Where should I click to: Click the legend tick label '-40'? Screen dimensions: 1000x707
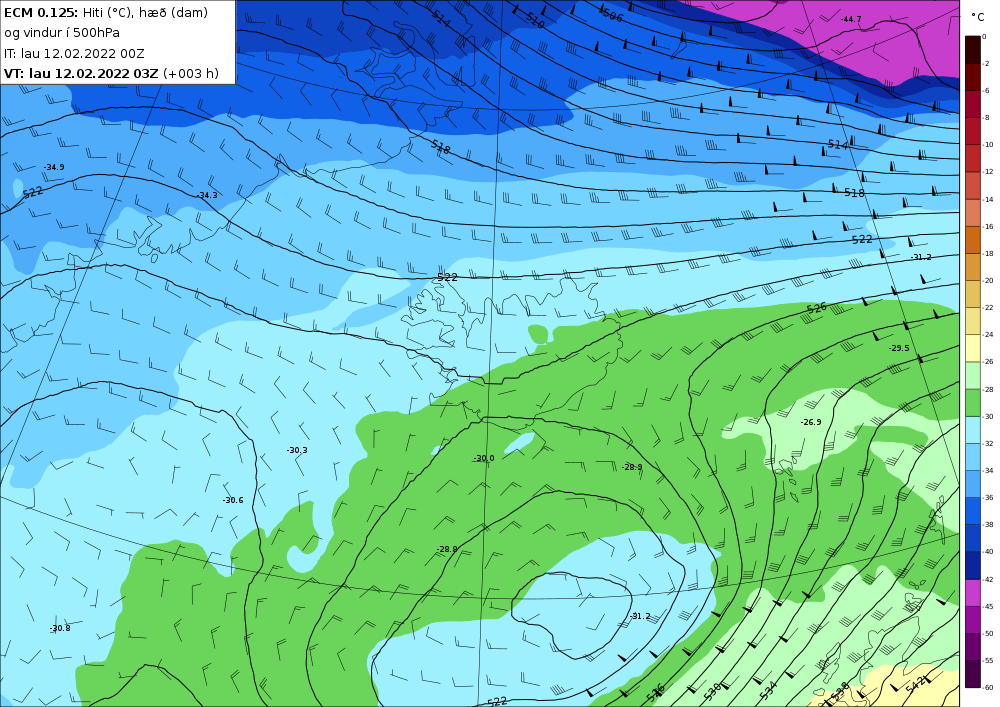click(x=988, y=551)
